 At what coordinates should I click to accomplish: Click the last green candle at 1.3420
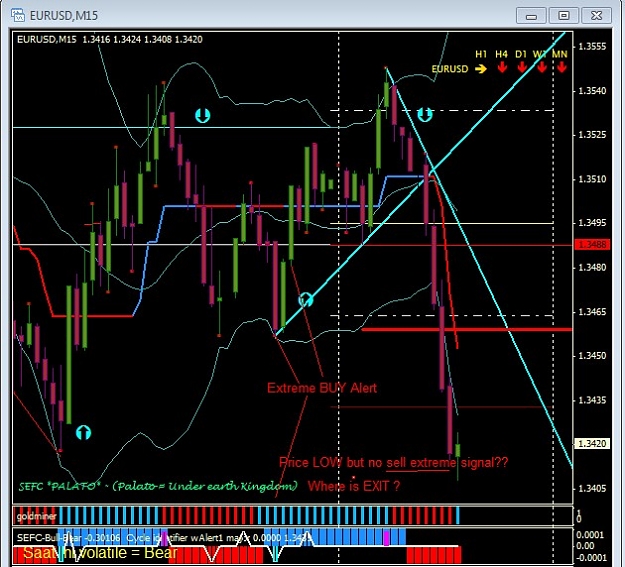(458, 451)
